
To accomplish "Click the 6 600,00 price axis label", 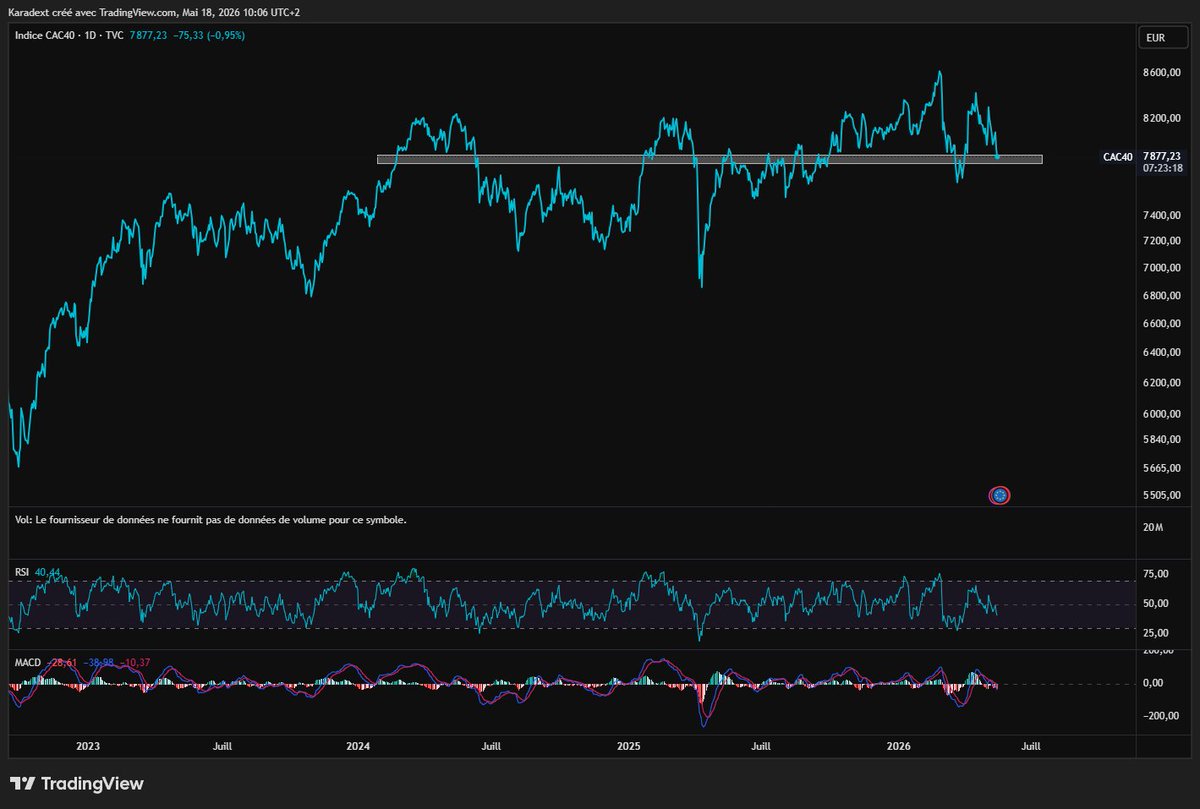I will pos(1161,324).
